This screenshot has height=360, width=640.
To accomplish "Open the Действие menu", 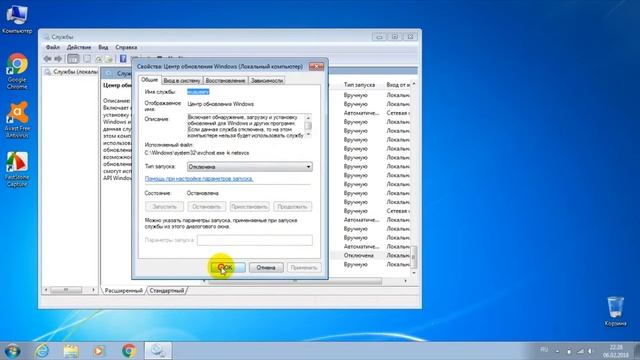I will (x=79, y=47).
